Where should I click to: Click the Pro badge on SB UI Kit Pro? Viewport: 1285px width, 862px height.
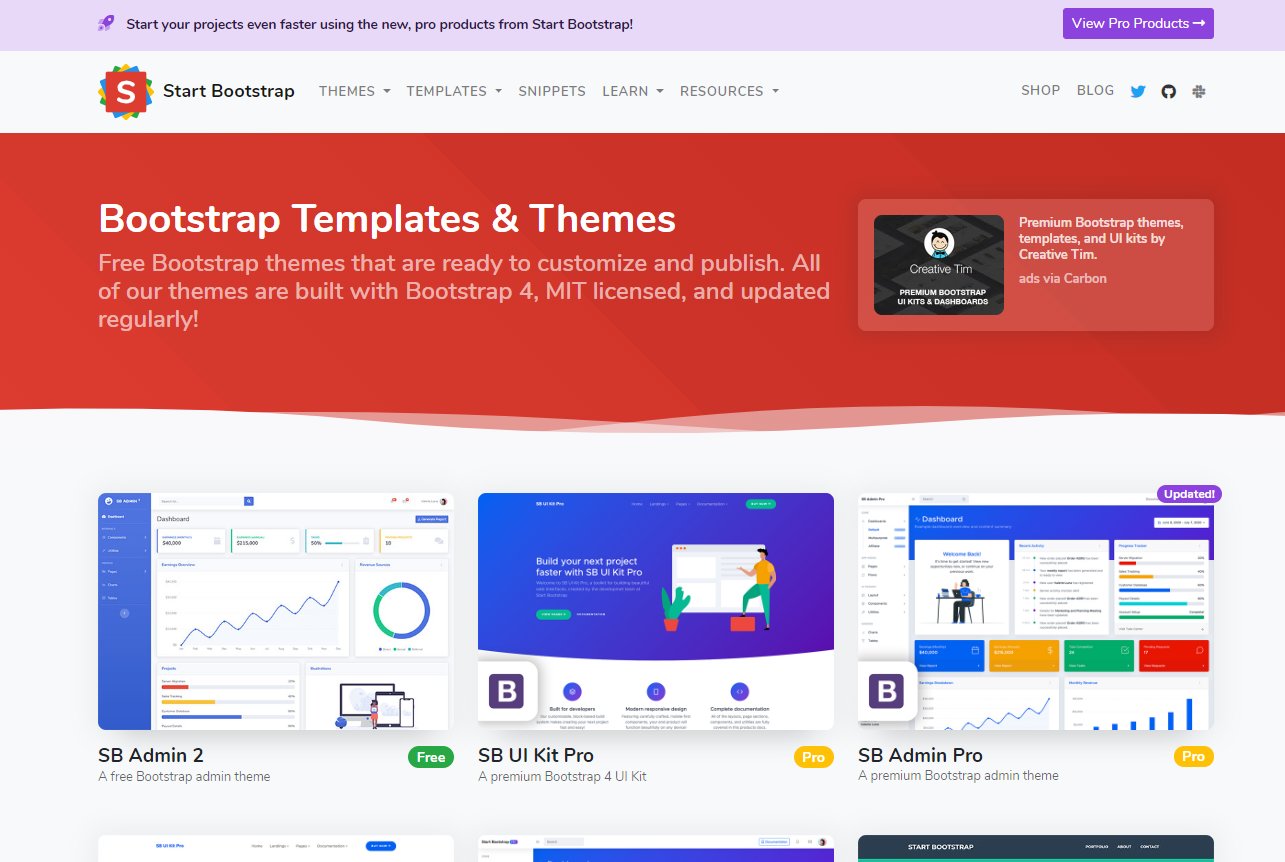click(x=814, y=757)
